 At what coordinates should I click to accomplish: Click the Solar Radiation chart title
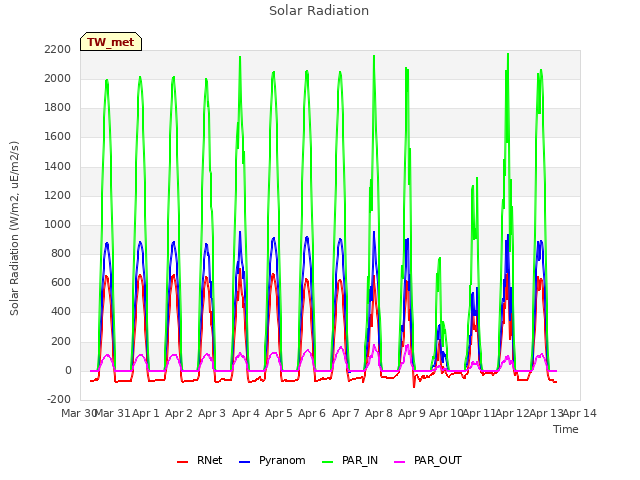coord(319,11)
